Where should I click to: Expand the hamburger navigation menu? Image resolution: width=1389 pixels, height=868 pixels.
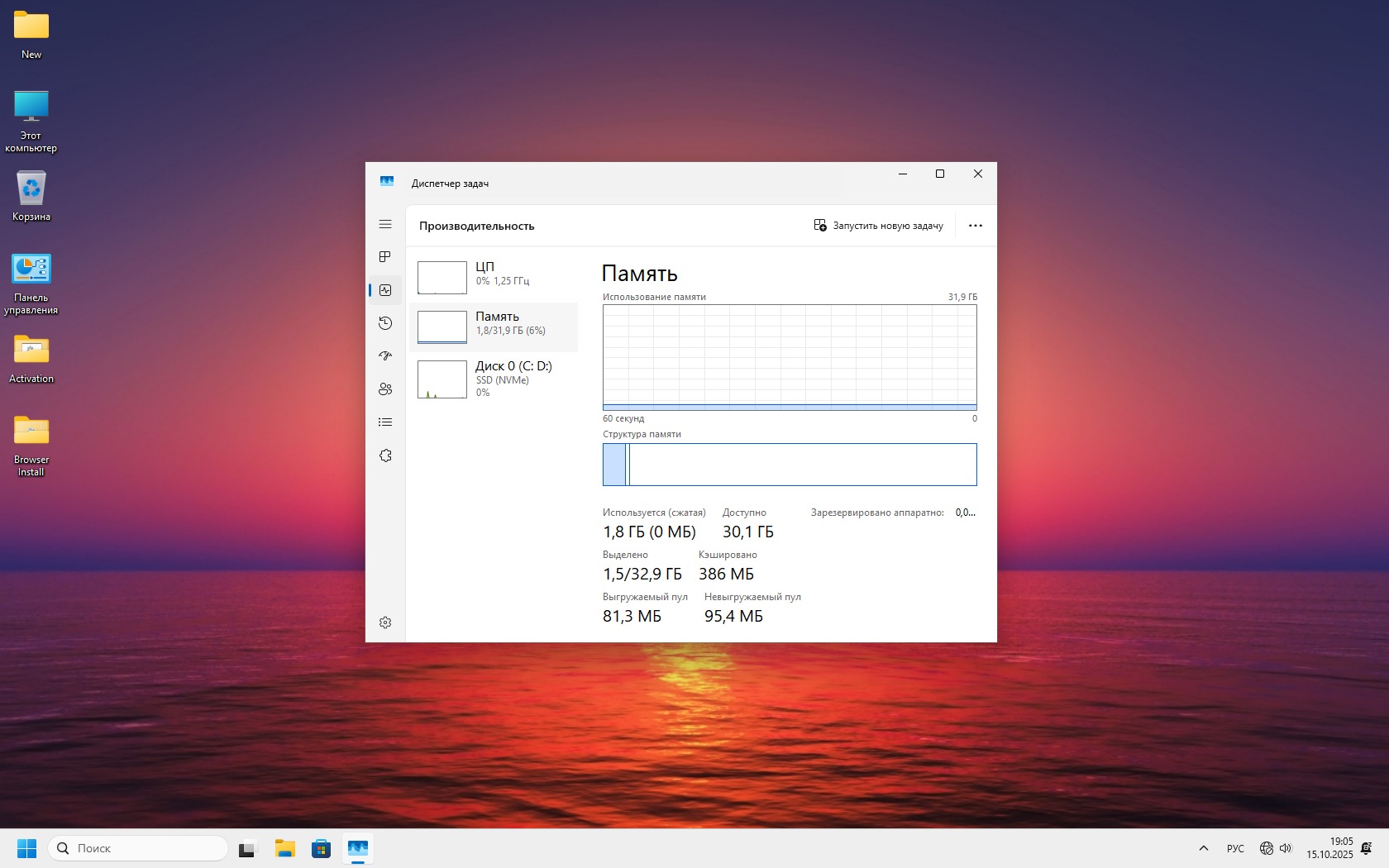385,224
